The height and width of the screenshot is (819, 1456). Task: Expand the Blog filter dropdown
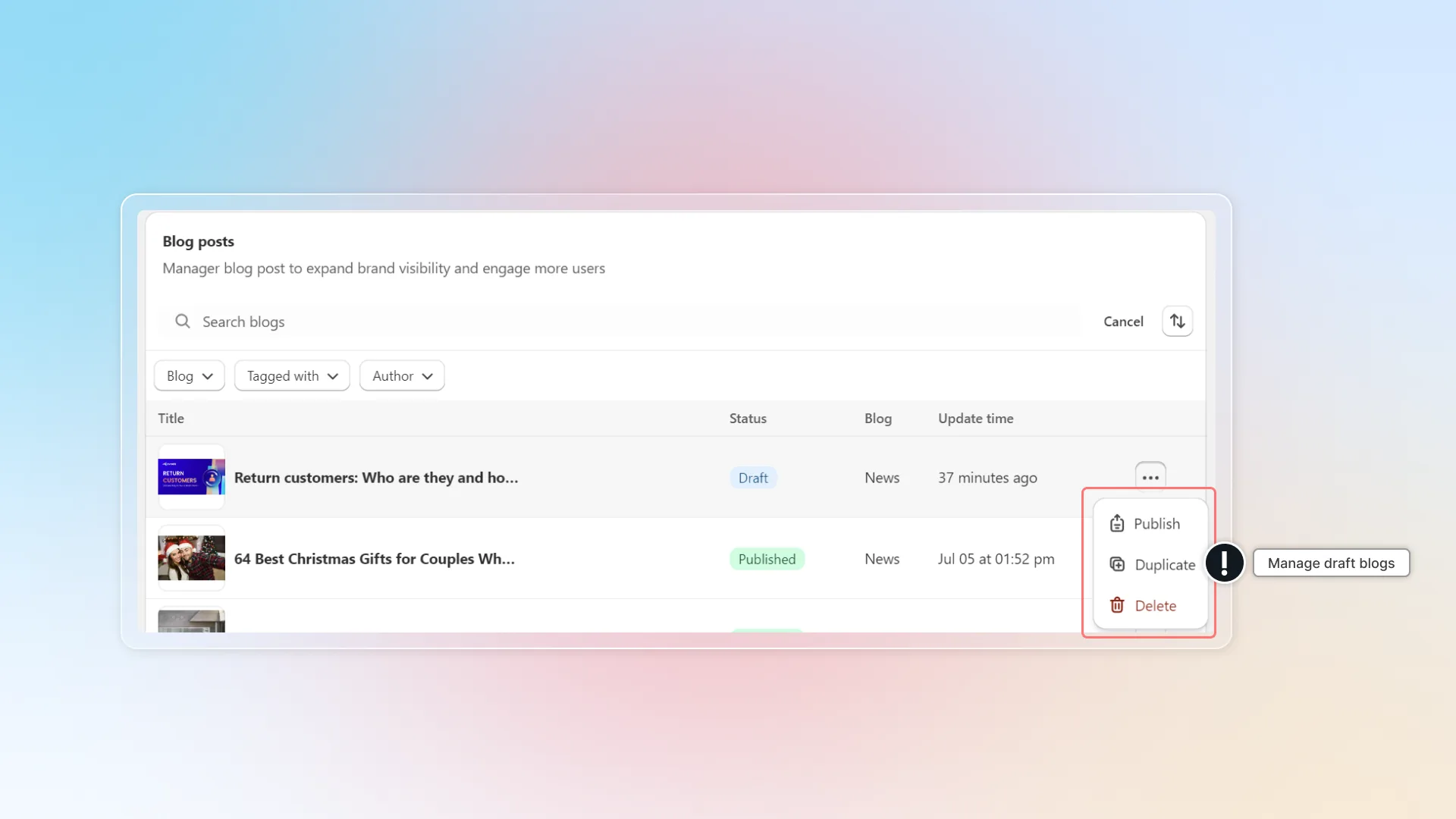coord(190,376)
